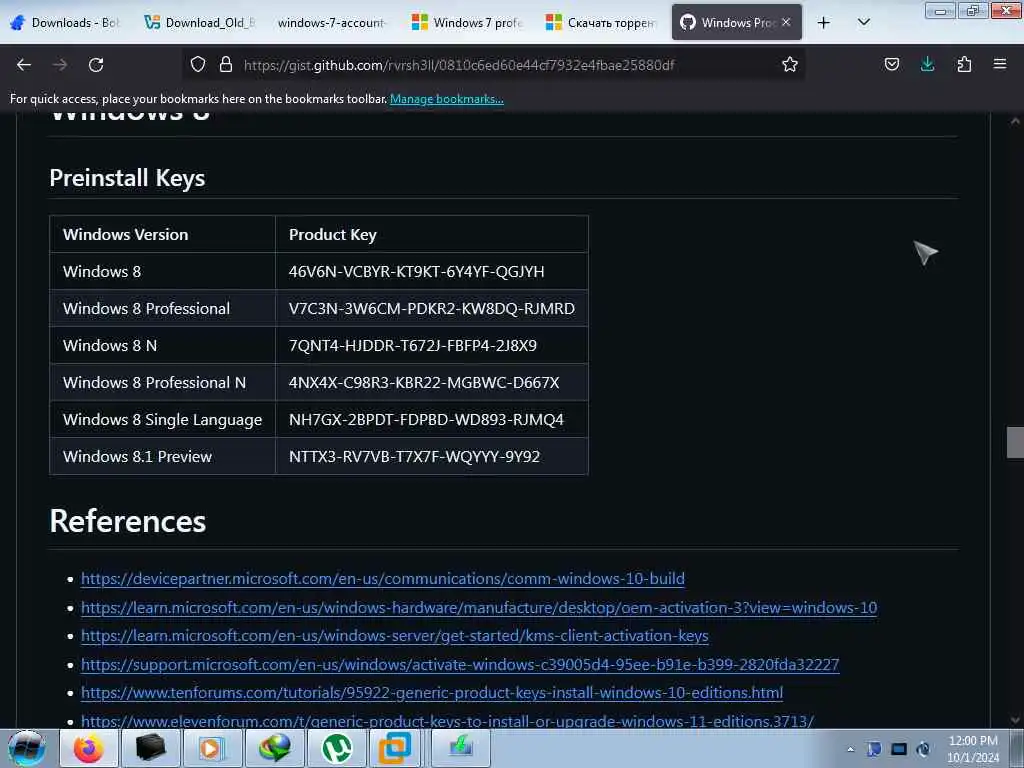The height and width of the screenshot is (768, 1024).
Task: Open the media player taskbar icon
Action: point(212,748)
